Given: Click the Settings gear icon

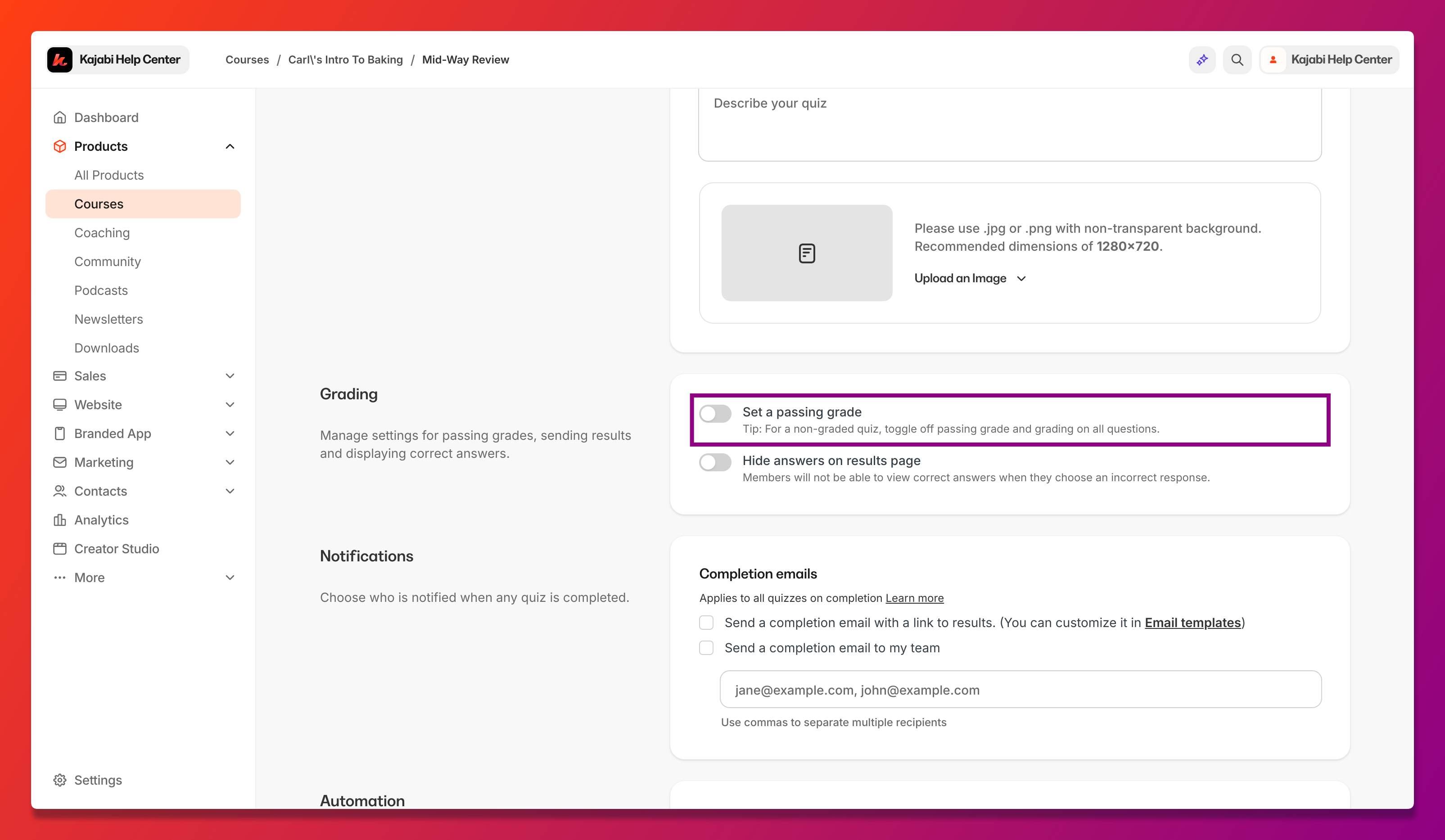Looking at the screenshot, I should point(59,781).
